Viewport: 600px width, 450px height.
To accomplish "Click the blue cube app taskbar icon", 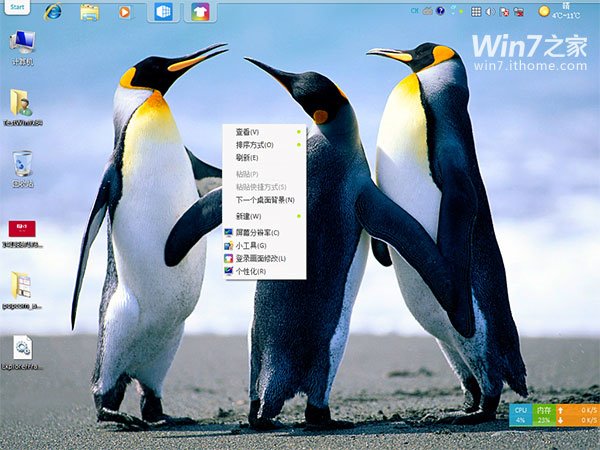I will tap(163, 12).
